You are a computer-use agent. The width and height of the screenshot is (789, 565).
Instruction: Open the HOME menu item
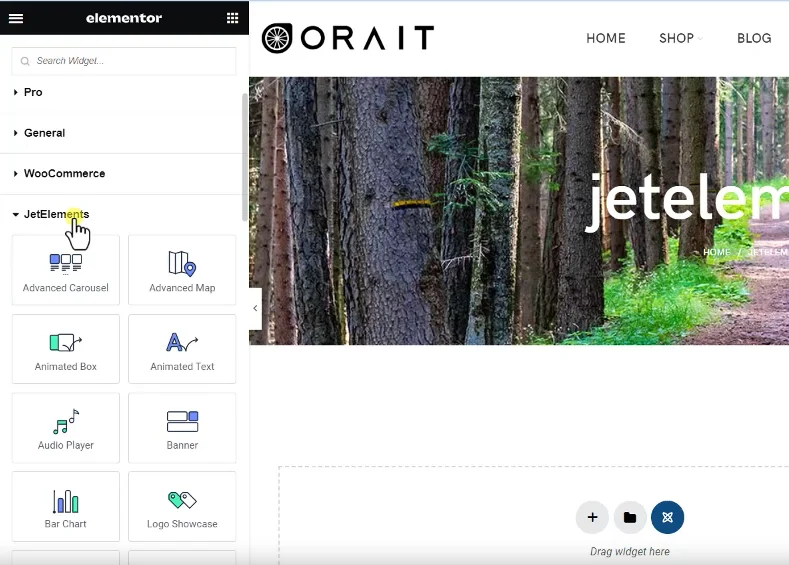[605, 38]
